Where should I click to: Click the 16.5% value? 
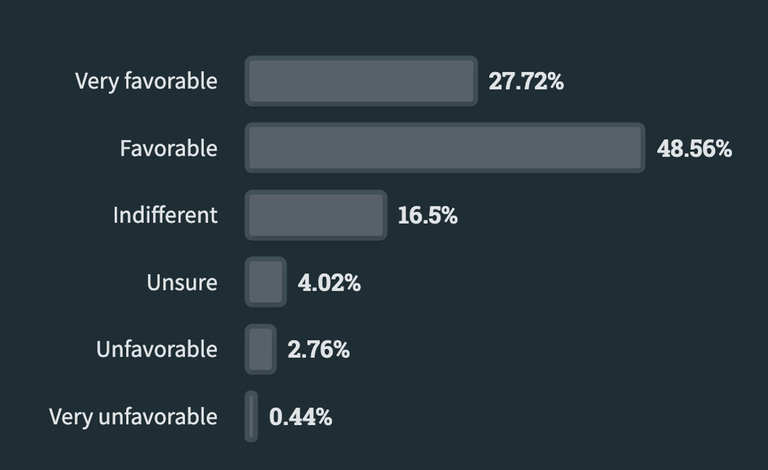coord(428,215)
